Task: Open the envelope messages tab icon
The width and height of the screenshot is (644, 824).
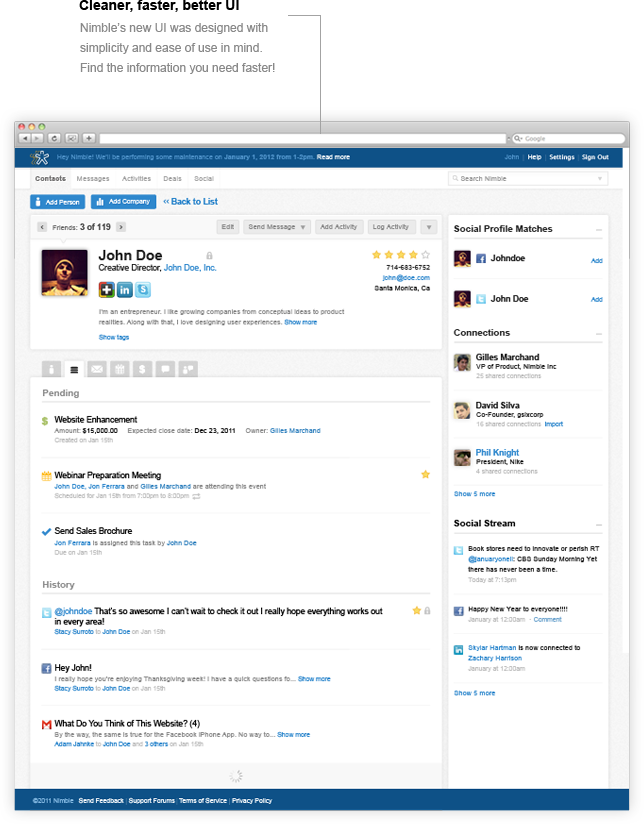Action: [97, 369]
